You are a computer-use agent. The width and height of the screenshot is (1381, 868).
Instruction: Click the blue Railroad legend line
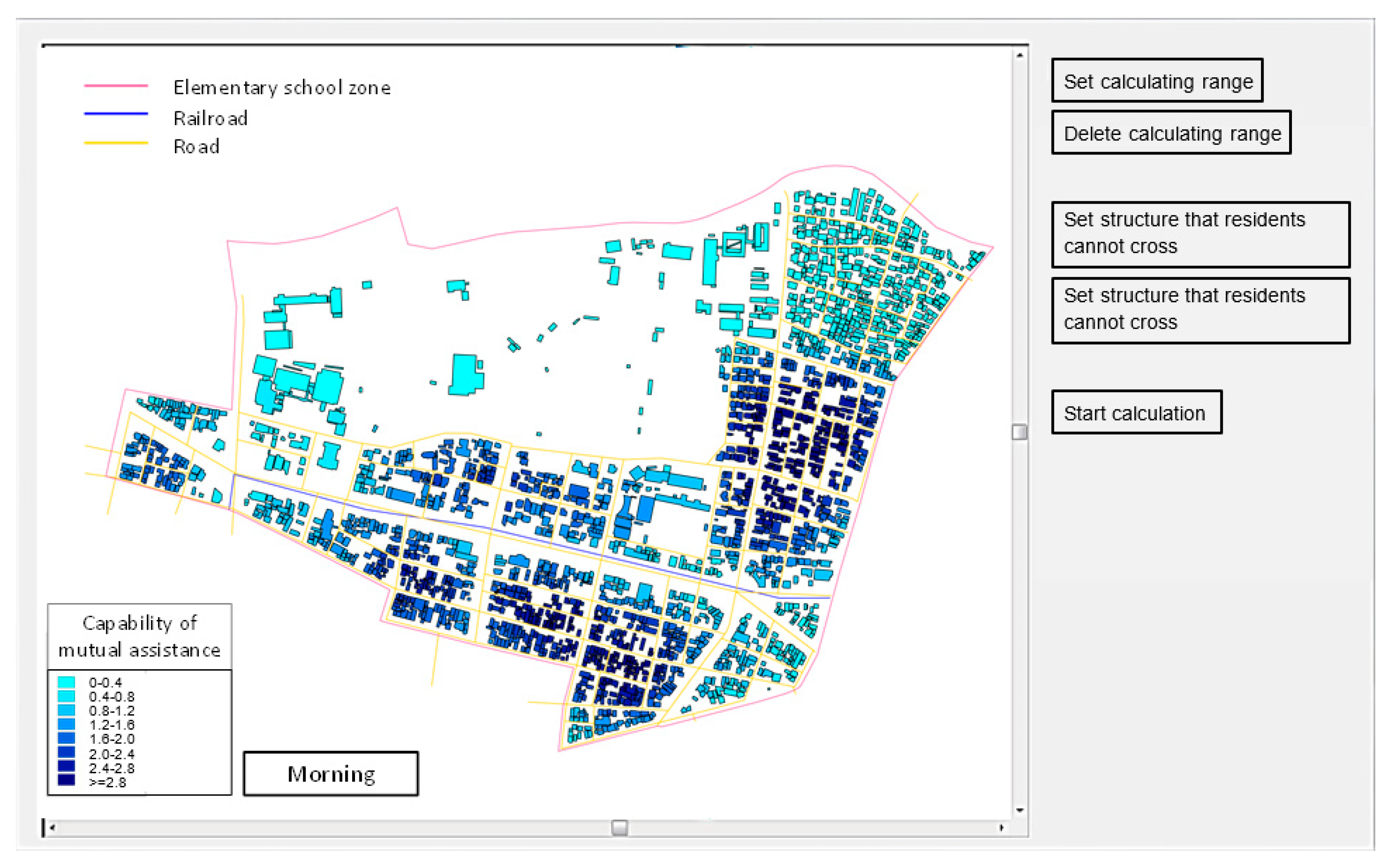[x=116, y=114]
